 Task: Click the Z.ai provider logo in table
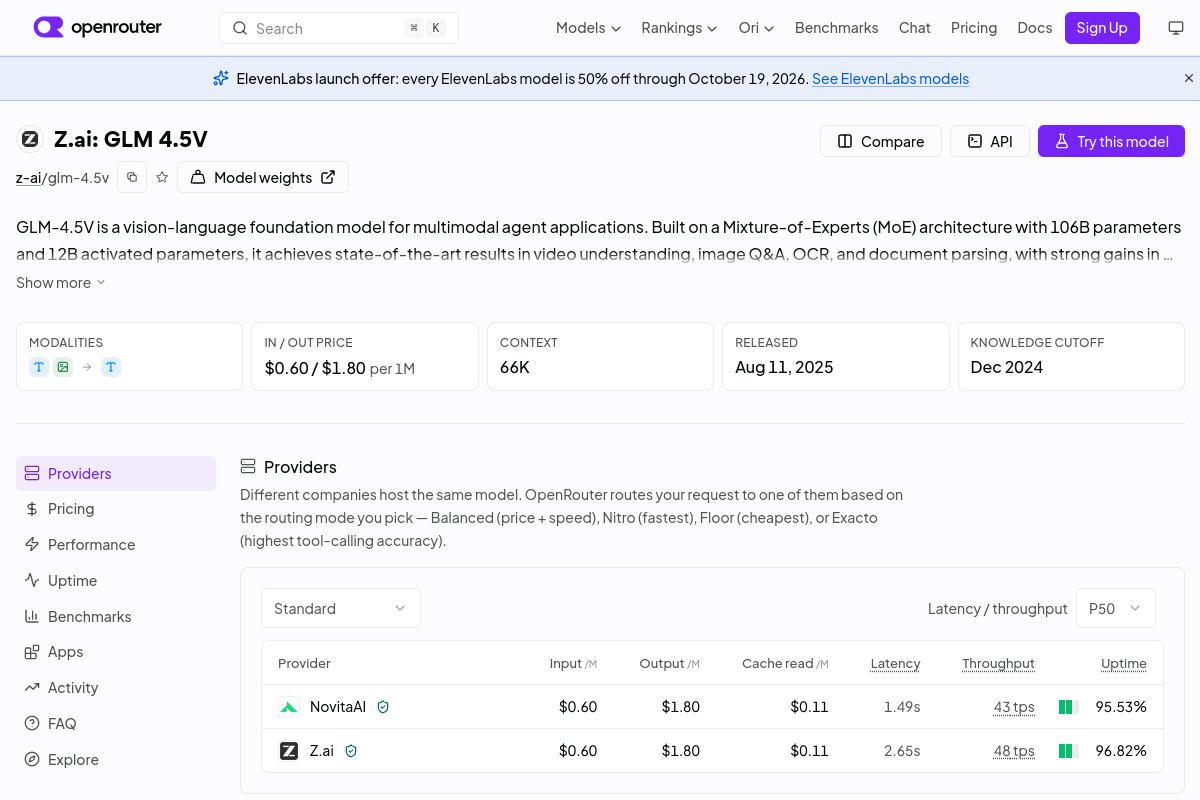[289, 751]
